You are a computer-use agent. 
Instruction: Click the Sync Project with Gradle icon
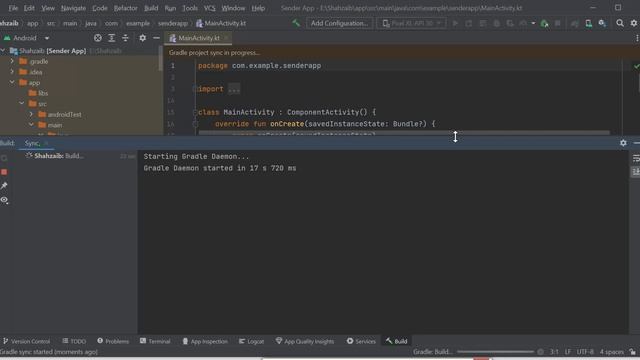[x=575, y=24]
